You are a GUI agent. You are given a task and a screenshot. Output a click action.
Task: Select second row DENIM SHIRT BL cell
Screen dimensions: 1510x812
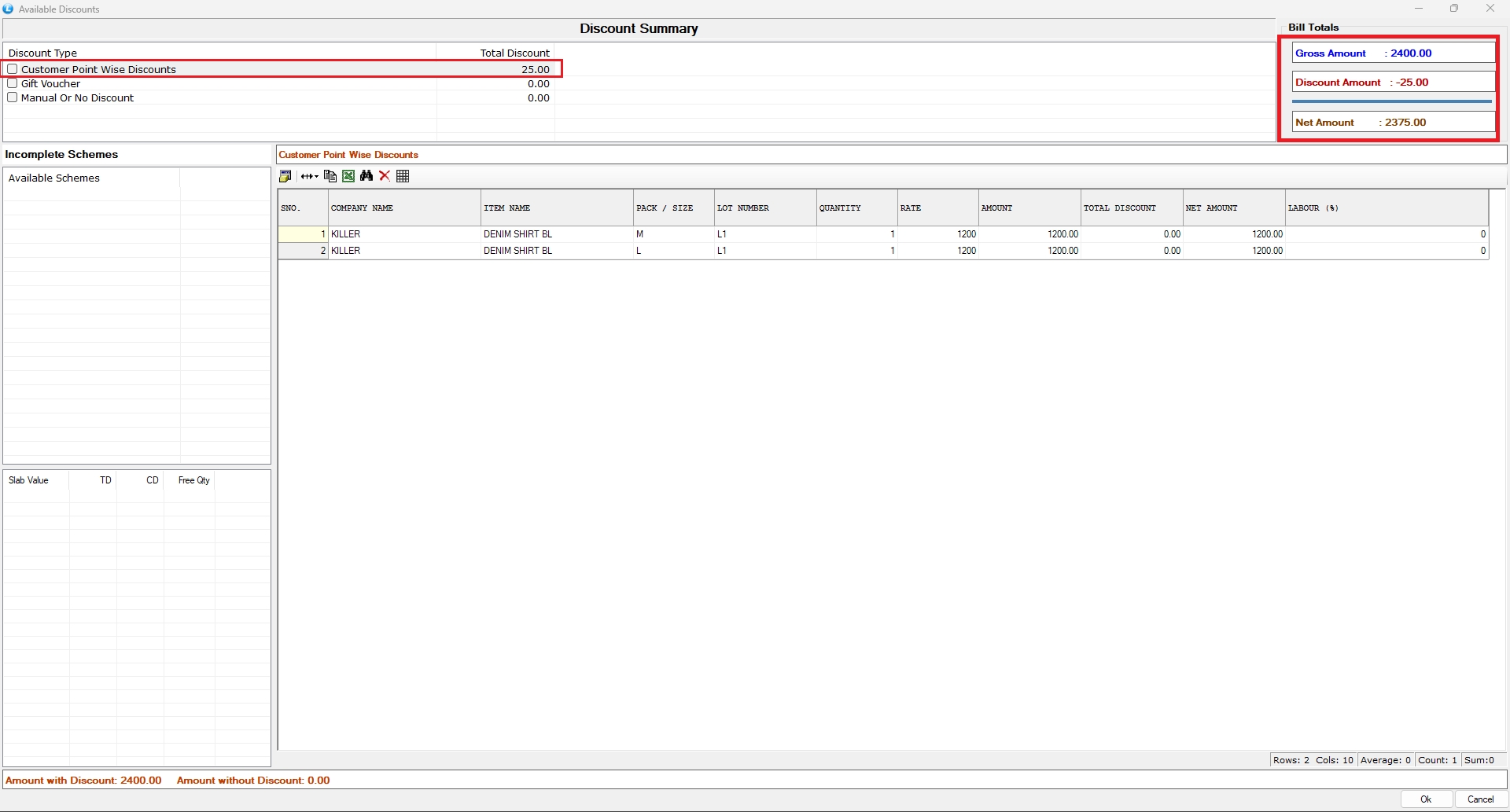click(518, 251)
